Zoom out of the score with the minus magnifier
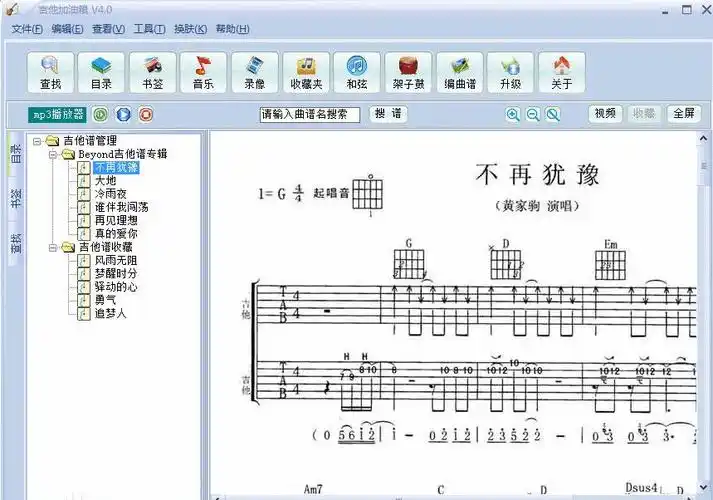 [533, 114]
